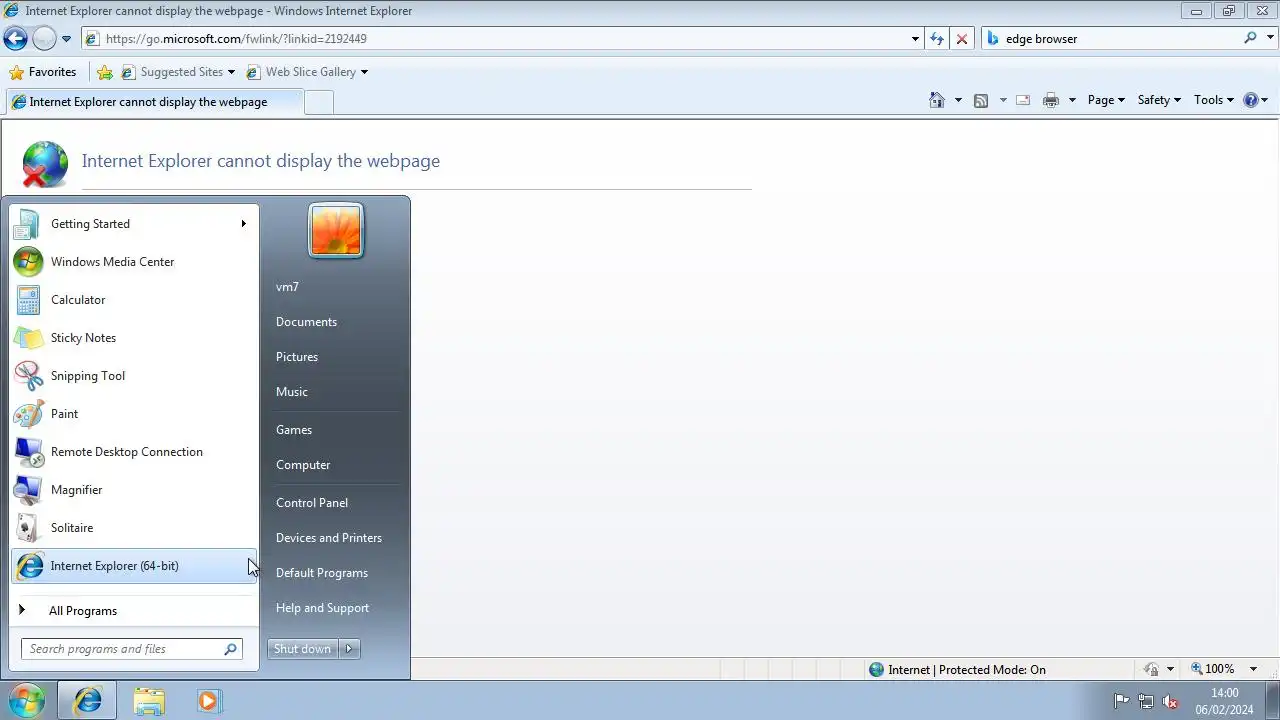Viewport: 1280px width, 720px height.
Task: Open Devices and Printers
Action: pos(334,538)
